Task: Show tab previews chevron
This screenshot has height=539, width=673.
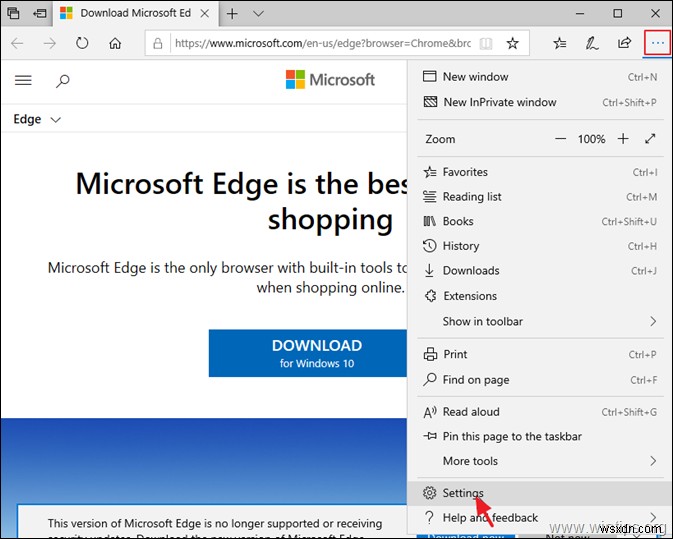Action: (x=258, y=13)
